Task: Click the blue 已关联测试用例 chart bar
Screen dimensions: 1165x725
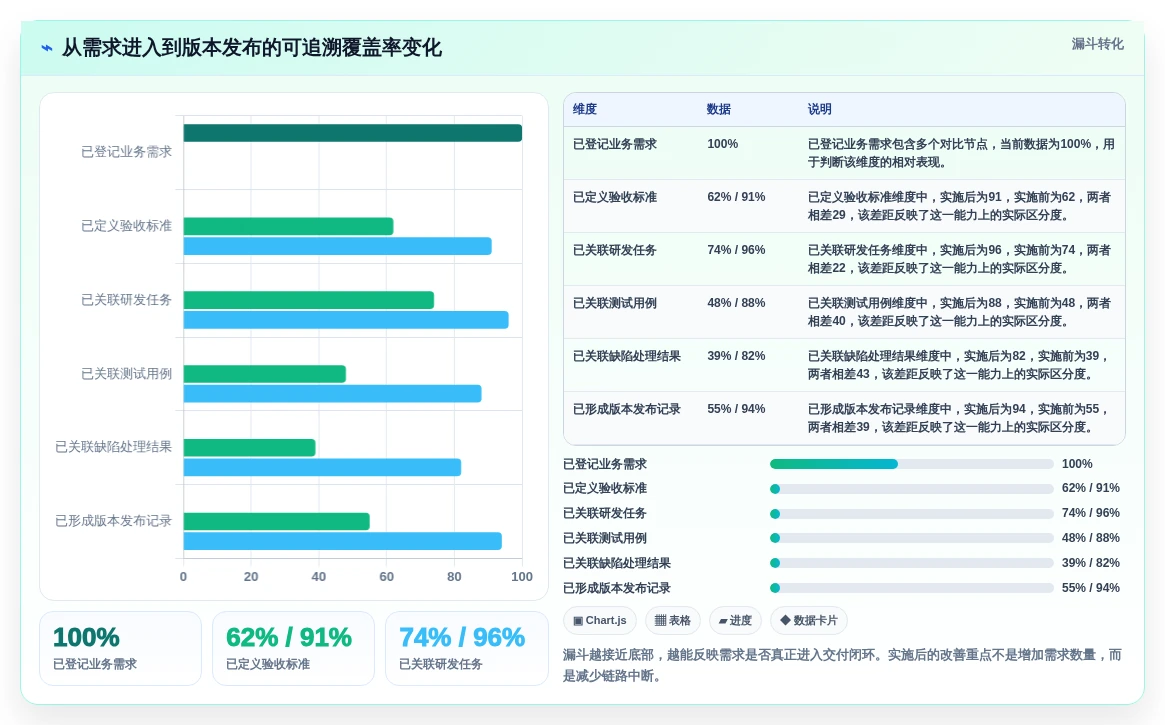Action: click(x=332, y=394)
